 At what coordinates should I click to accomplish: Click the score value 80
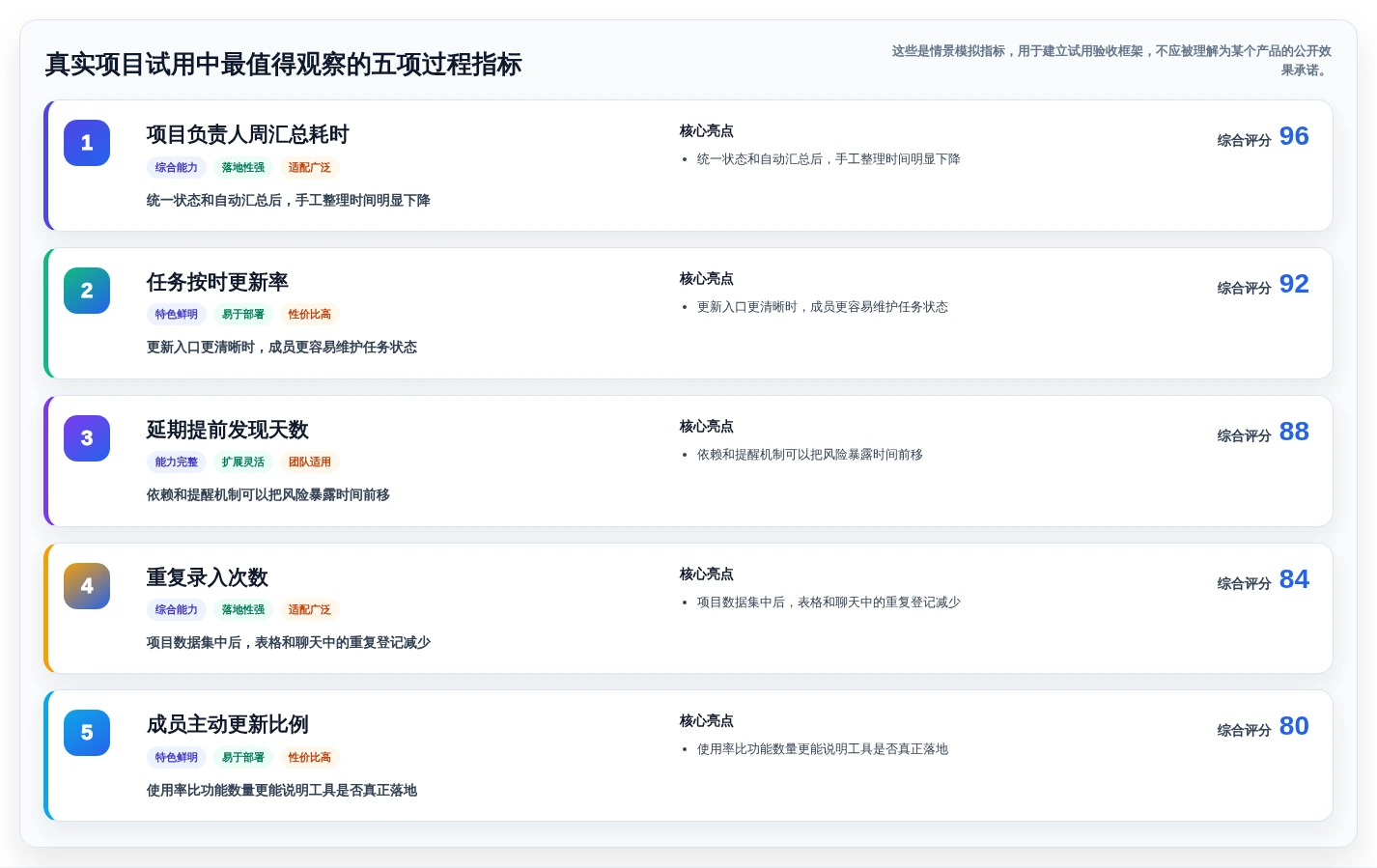tap(1294, 726)
